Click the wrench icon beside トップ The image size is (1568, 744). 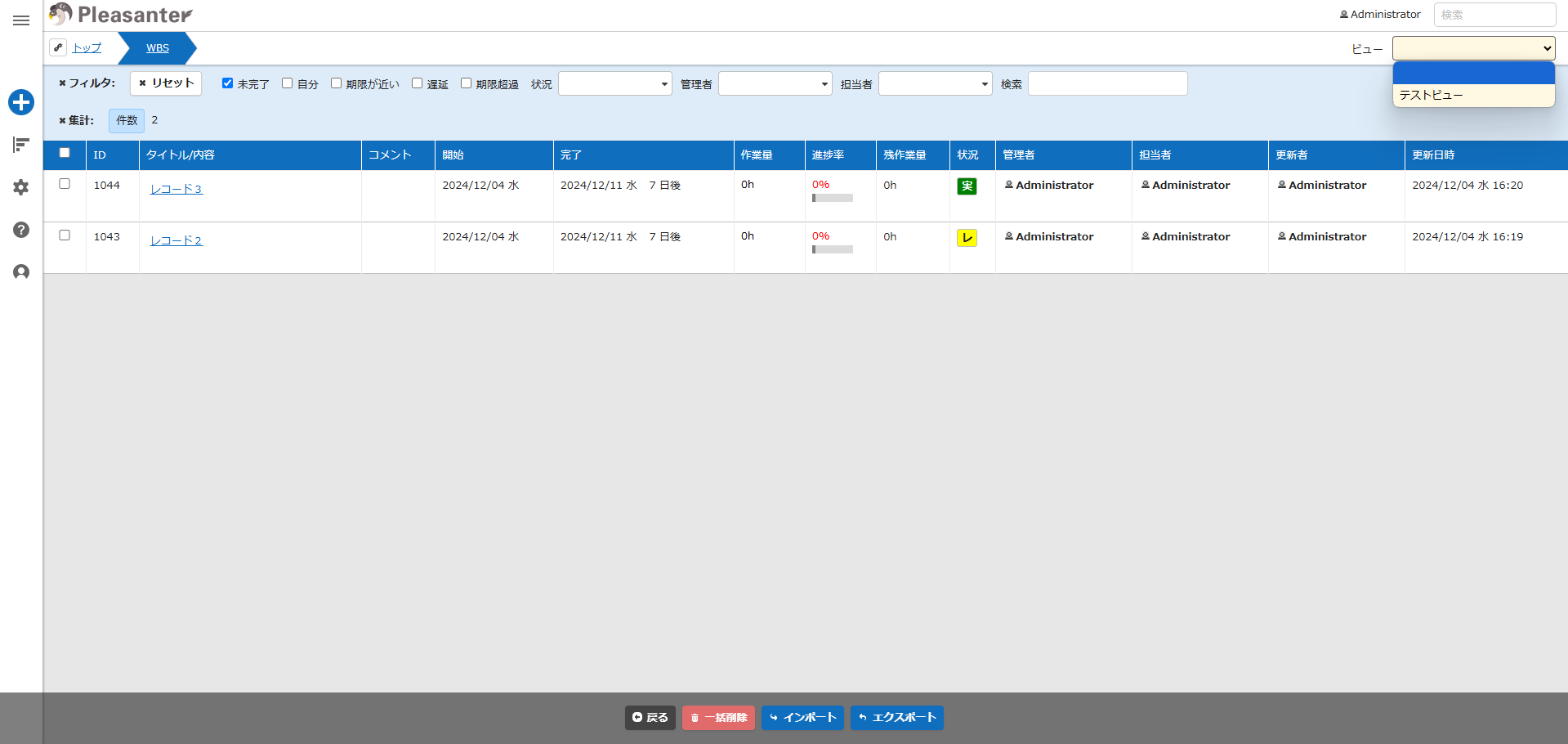click(58, 47)
